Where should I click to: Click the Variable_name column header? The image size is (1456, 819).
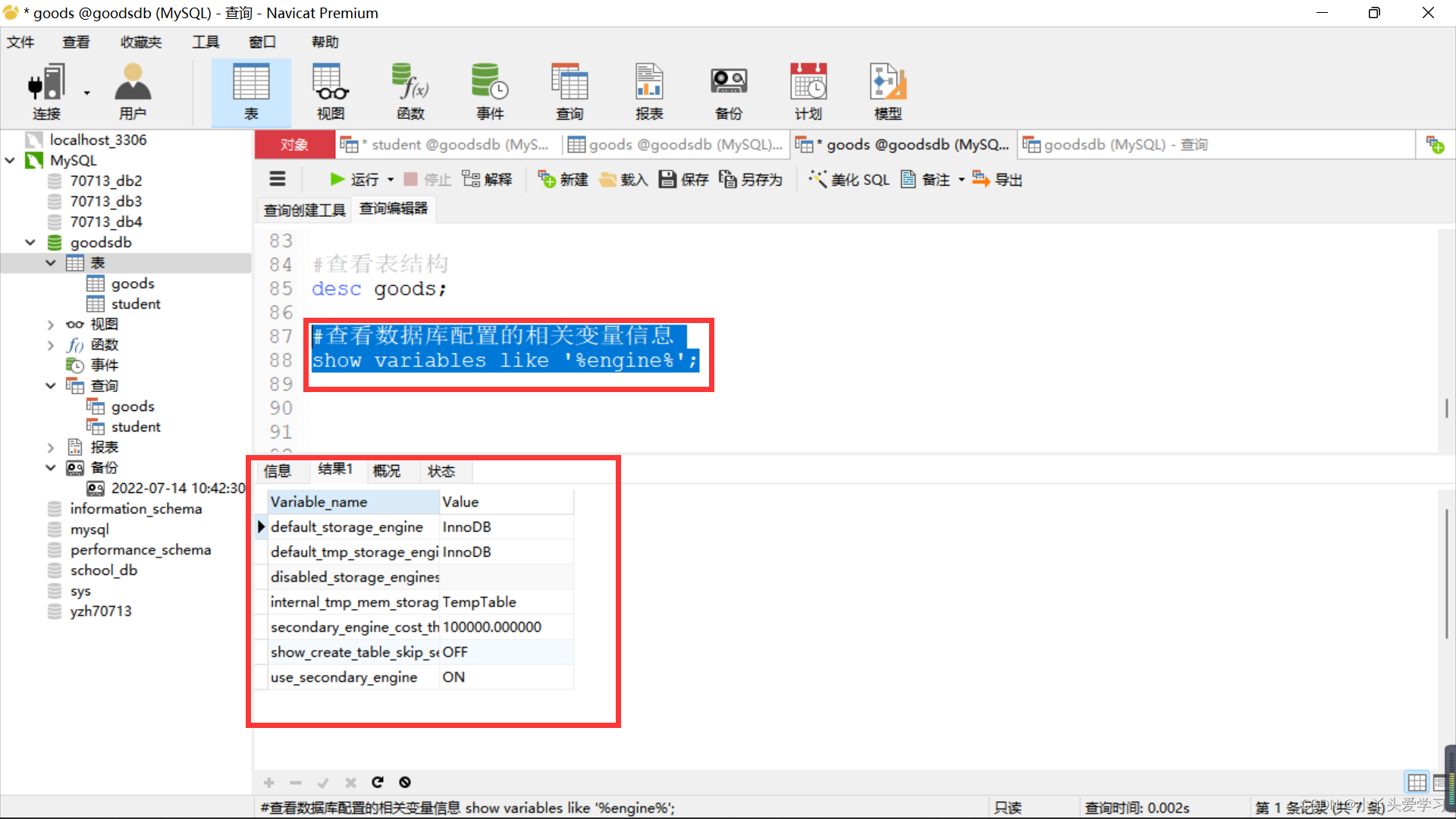[353, 501]
